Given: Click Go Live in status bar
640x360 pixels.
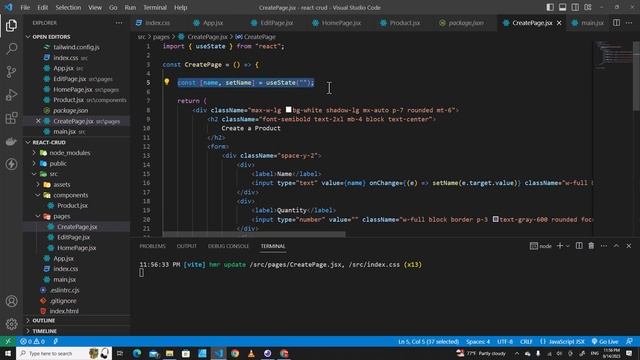Looking at the screenshot, I should tap(605, 341).
